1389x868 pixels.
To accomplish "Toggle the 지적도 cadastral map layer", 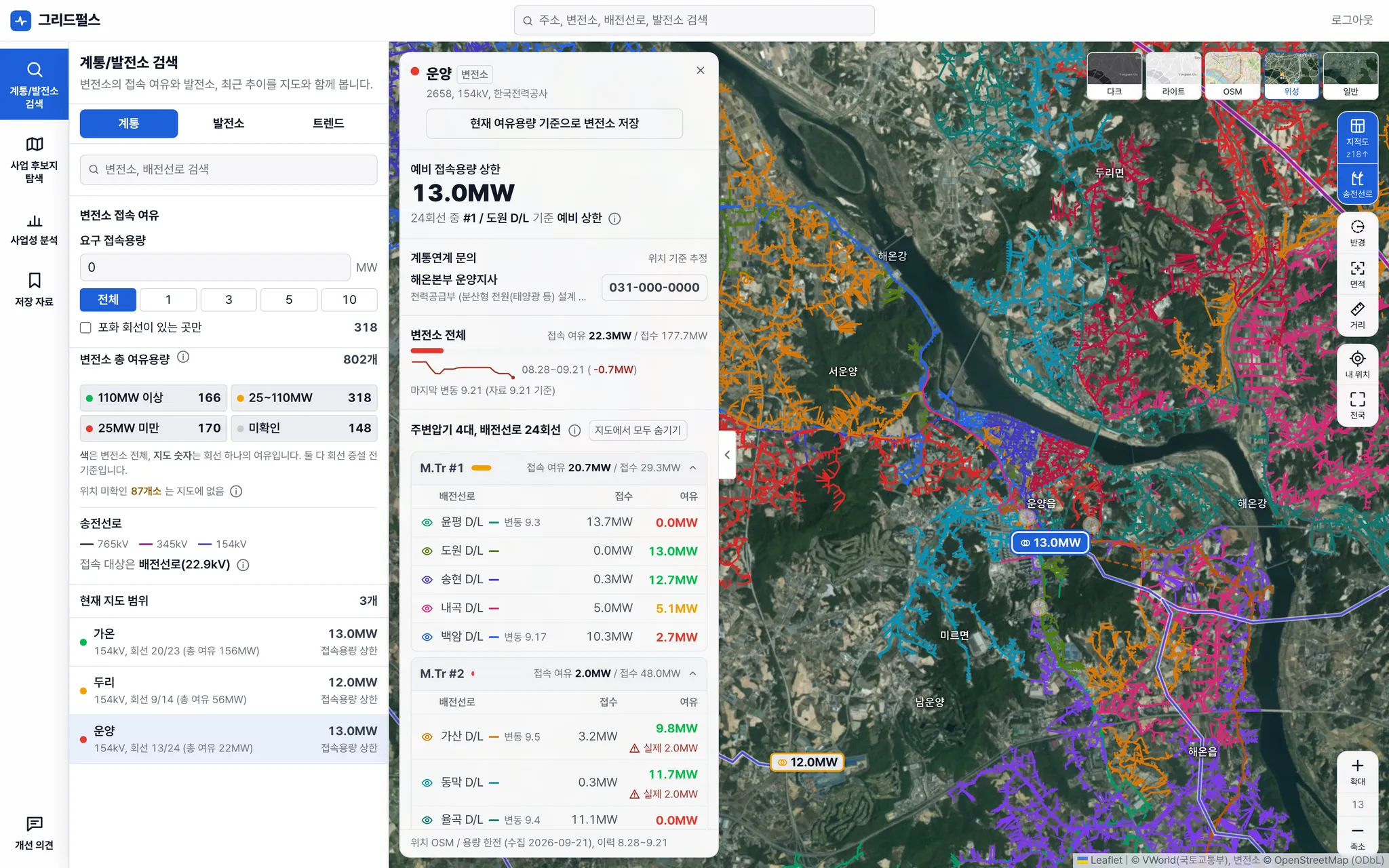I will coord(1357,138).
